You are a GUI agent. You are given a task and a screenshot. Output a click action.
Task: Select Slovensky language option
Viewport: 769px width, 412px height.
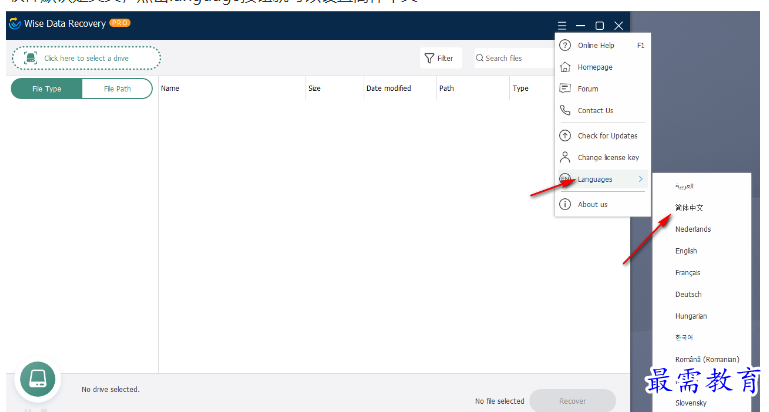click(691, 403)
